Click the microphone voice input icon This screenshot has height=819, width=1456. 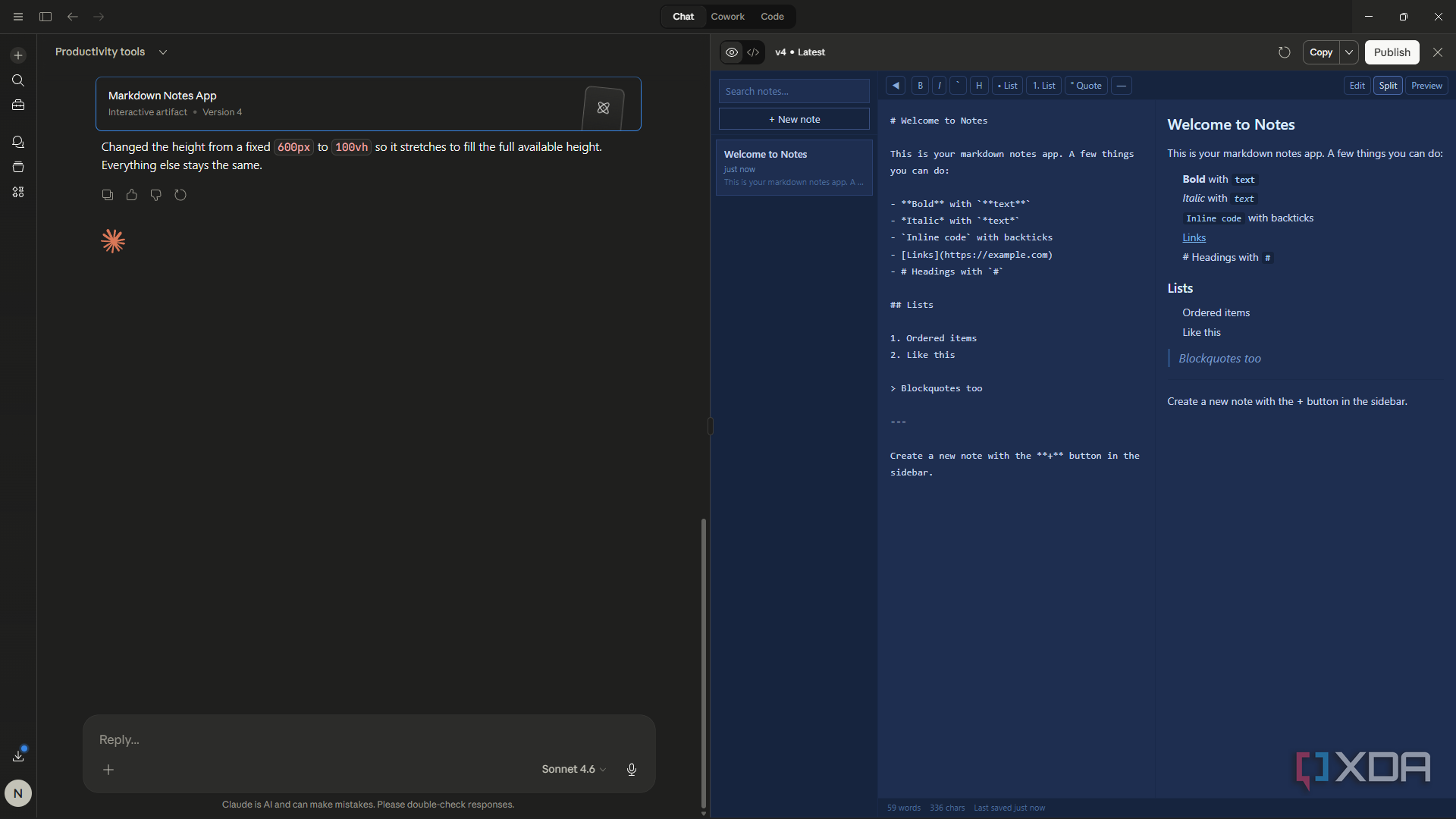click(x=632, y=770)
